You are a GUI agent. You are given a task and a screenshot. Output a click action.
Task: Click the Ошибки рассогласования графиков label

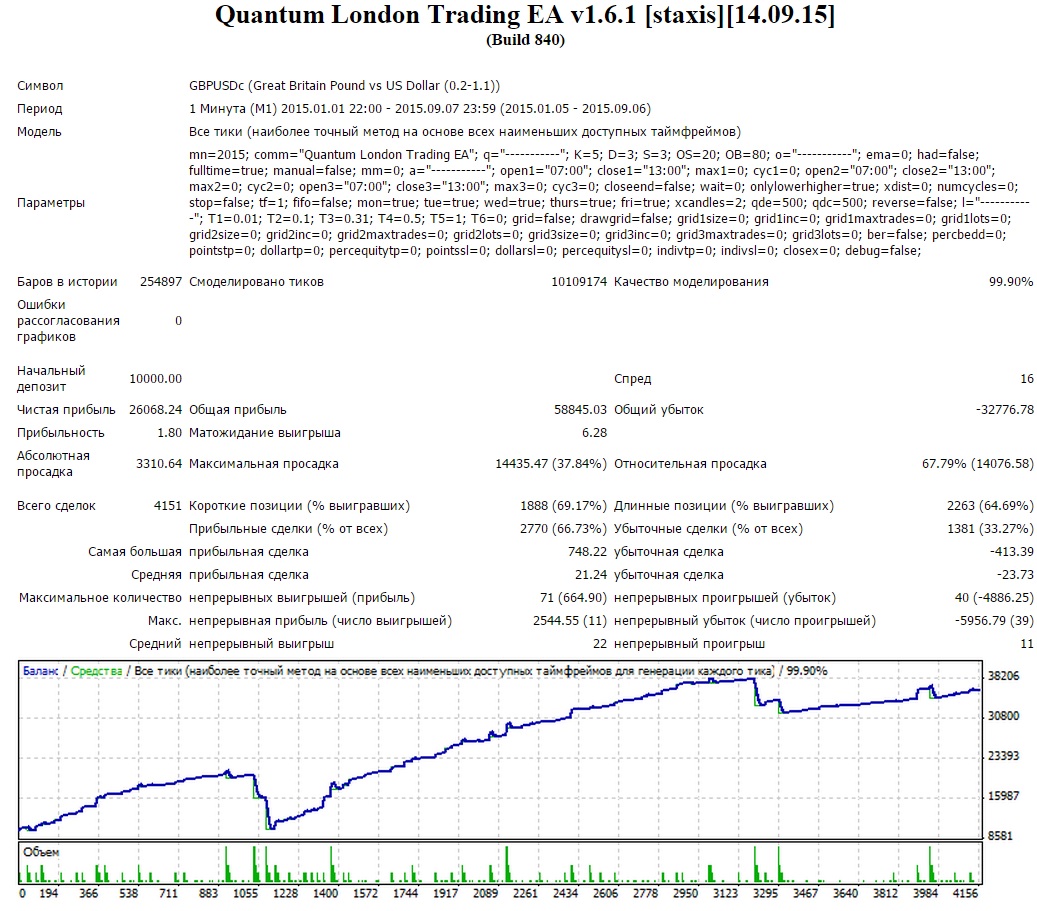click(68, 321)
